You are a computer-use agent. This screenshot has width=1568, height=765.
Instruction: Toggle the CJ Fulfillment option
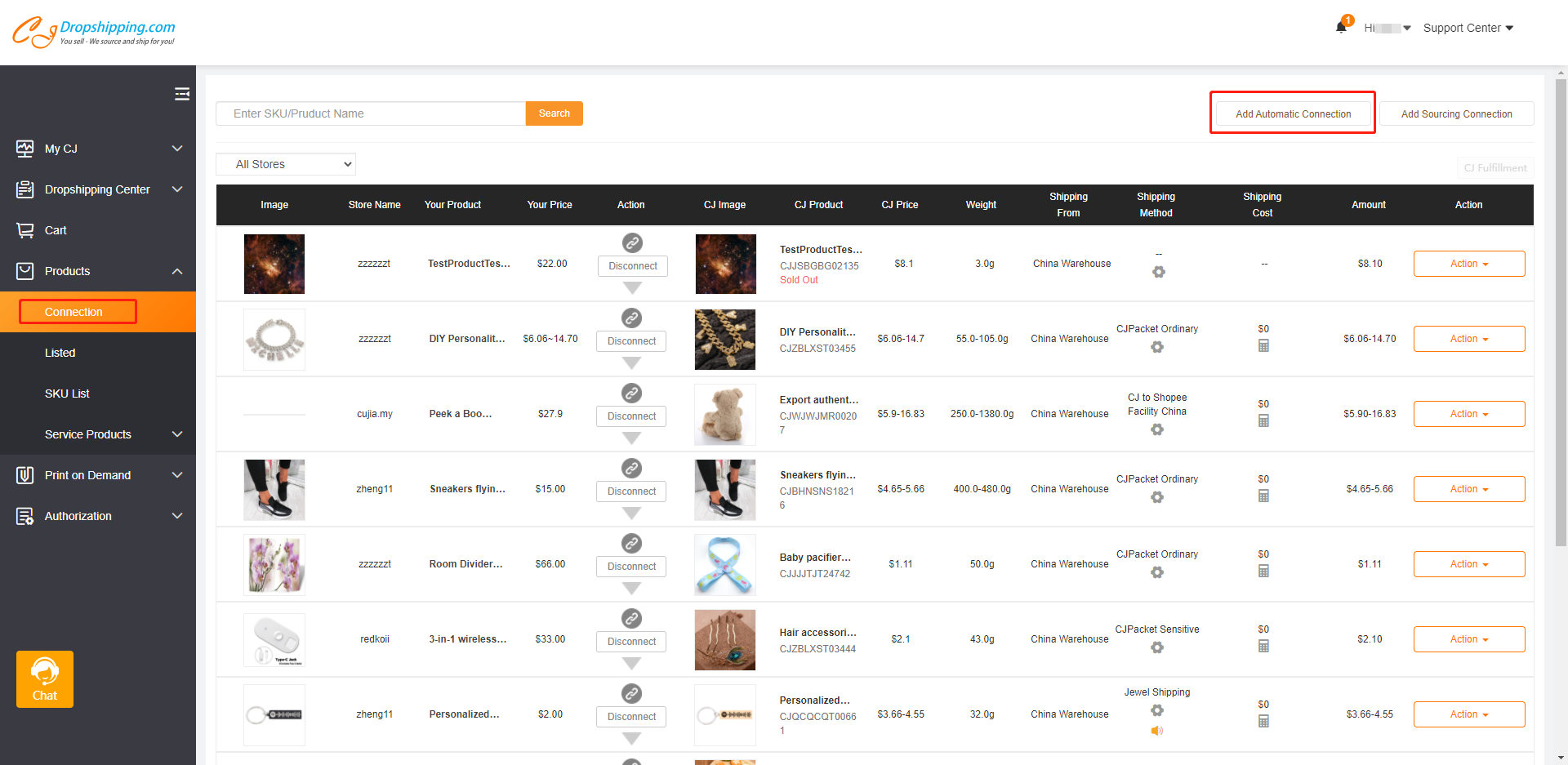(x=1494, y=167)
